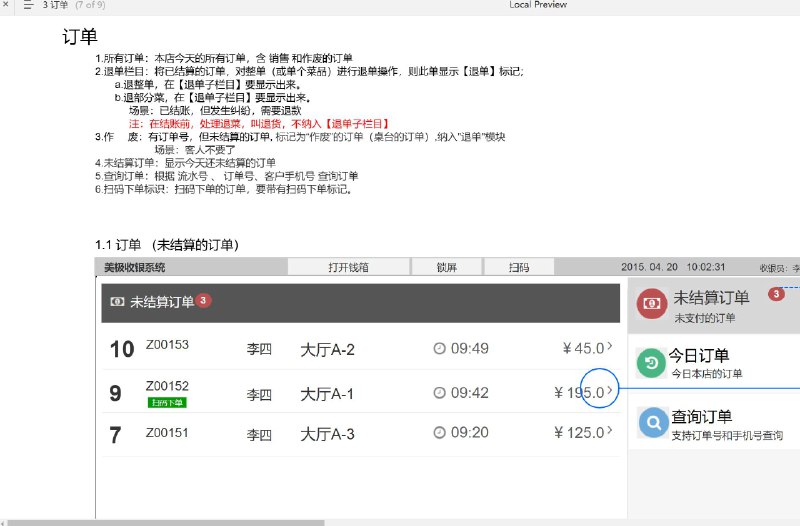
Task: Click the clock icon beside 09:20
Action: click(x=439, y=433)
